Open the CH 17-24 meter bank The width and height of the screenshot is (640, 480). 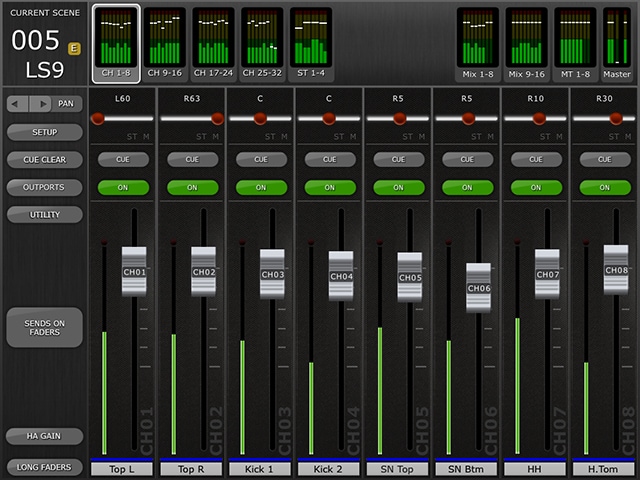pyautogui.click(x=214, y=44)
